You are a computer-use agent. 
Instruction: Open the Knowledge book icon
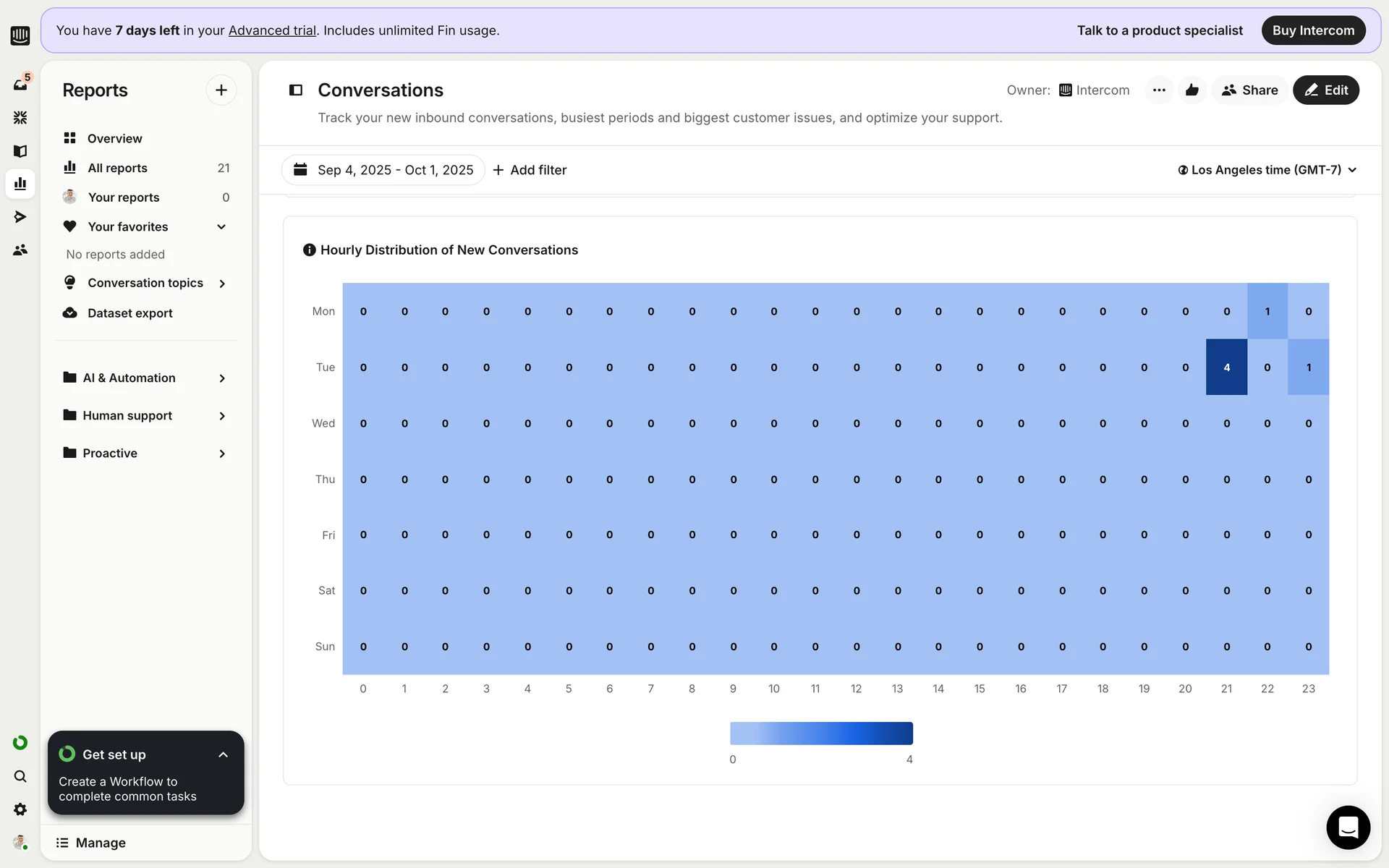20,150
